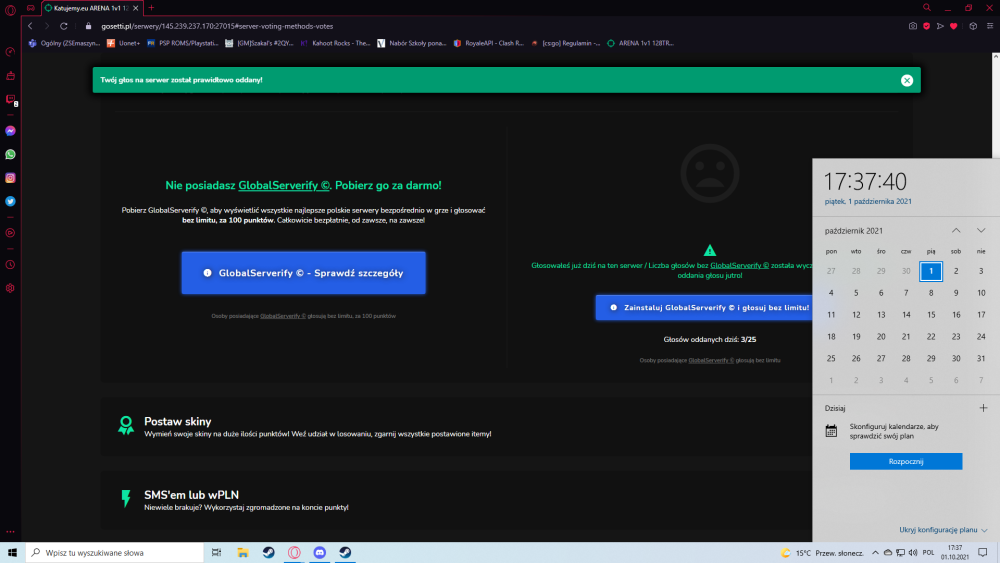The height and width of the screenshot is (563, 1000).
Task: Open the Postaw skiny section
Action: [457, 427]
